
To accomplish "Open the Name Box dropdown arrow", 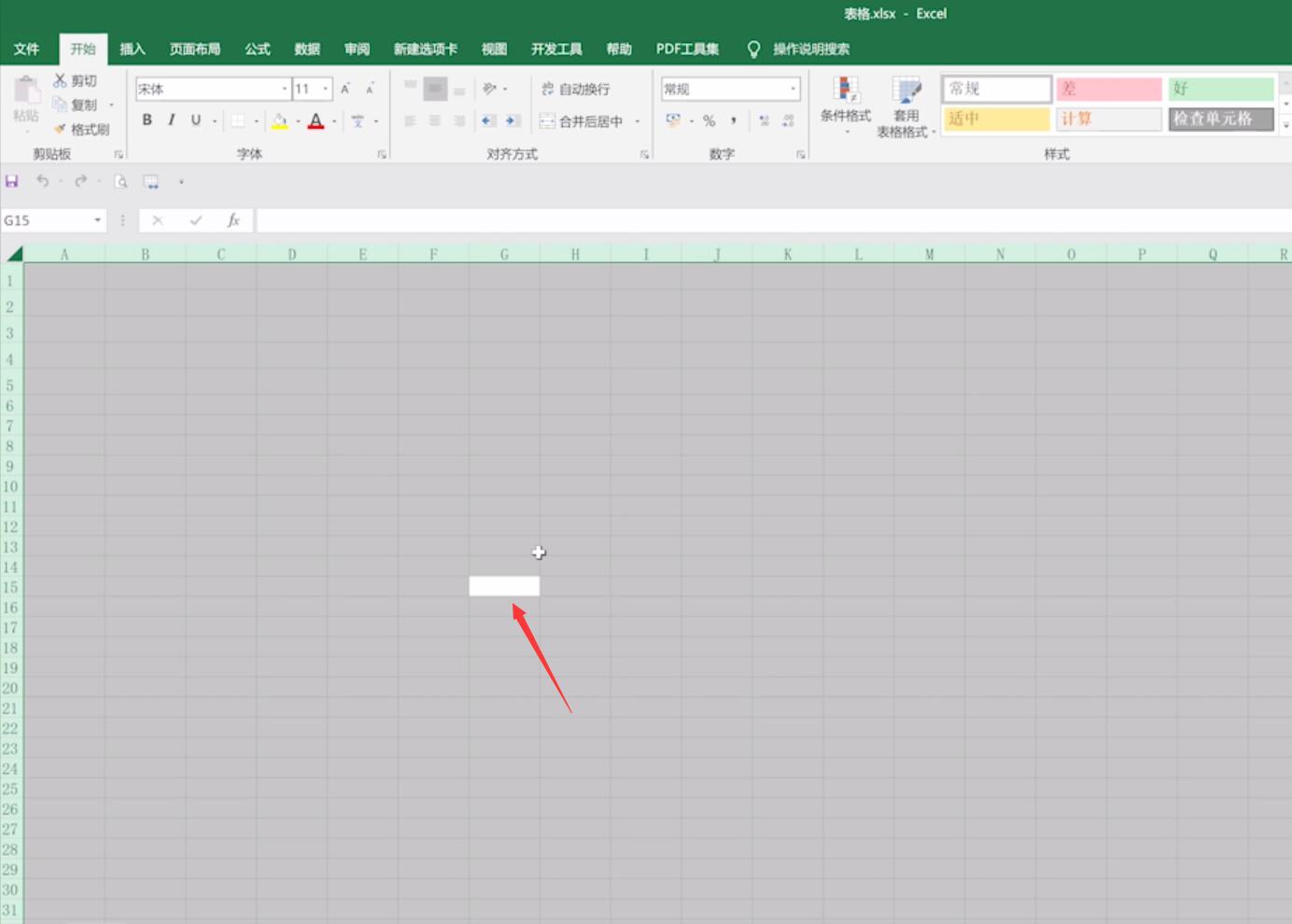I will click(x=97, y=220).
